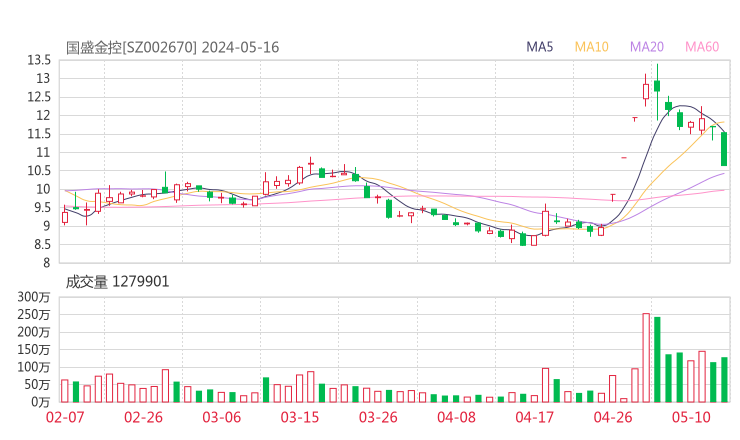The image size is (740, 440).
Task: Click the 12.5 price axis label
Action: (x=39, y=97)
